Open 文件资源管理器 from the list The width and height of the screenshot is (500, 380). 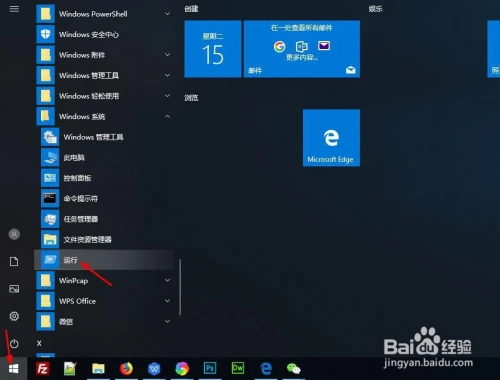[104, 239]
